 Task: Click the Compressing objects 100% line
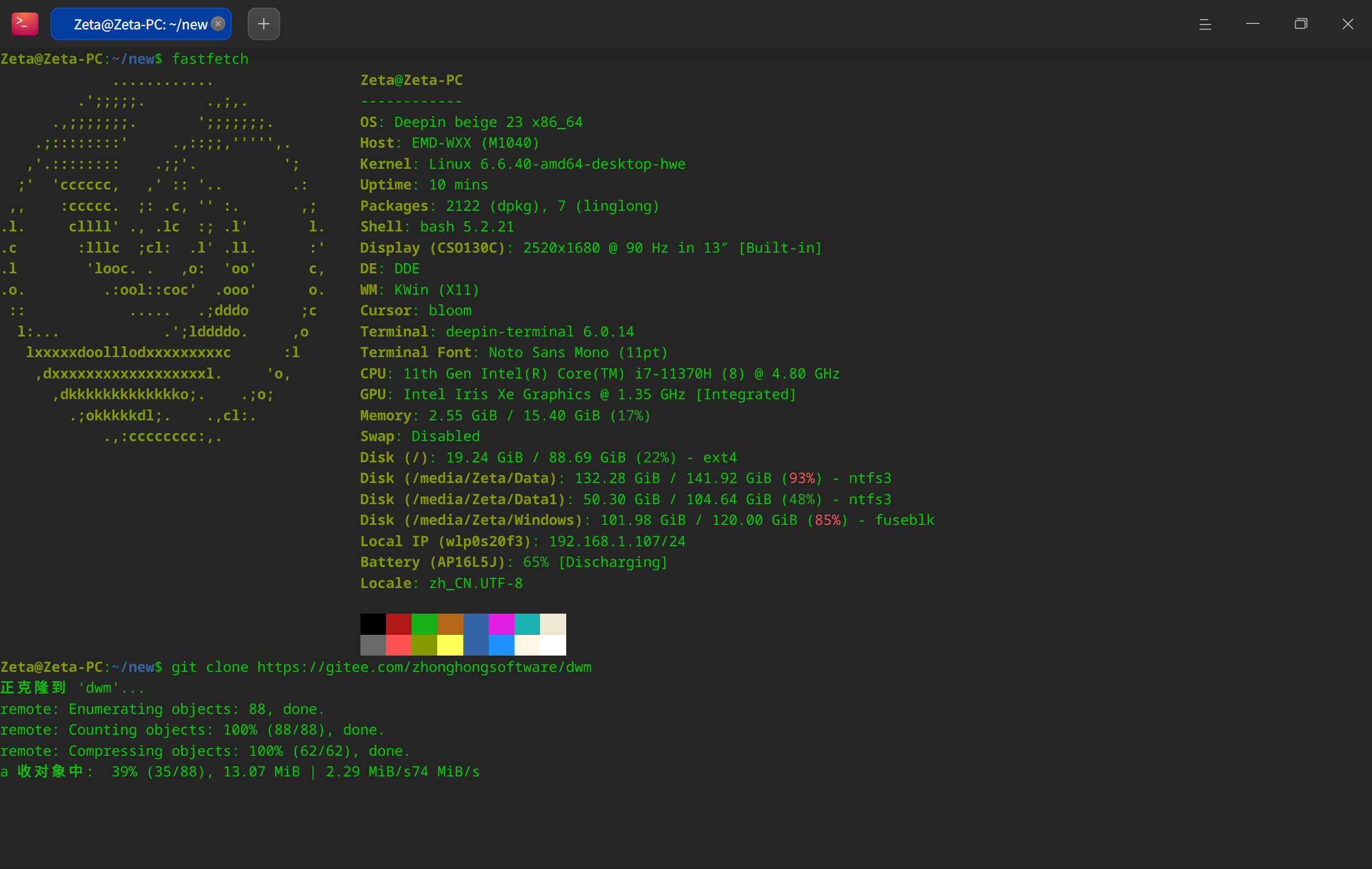[205, 751]
